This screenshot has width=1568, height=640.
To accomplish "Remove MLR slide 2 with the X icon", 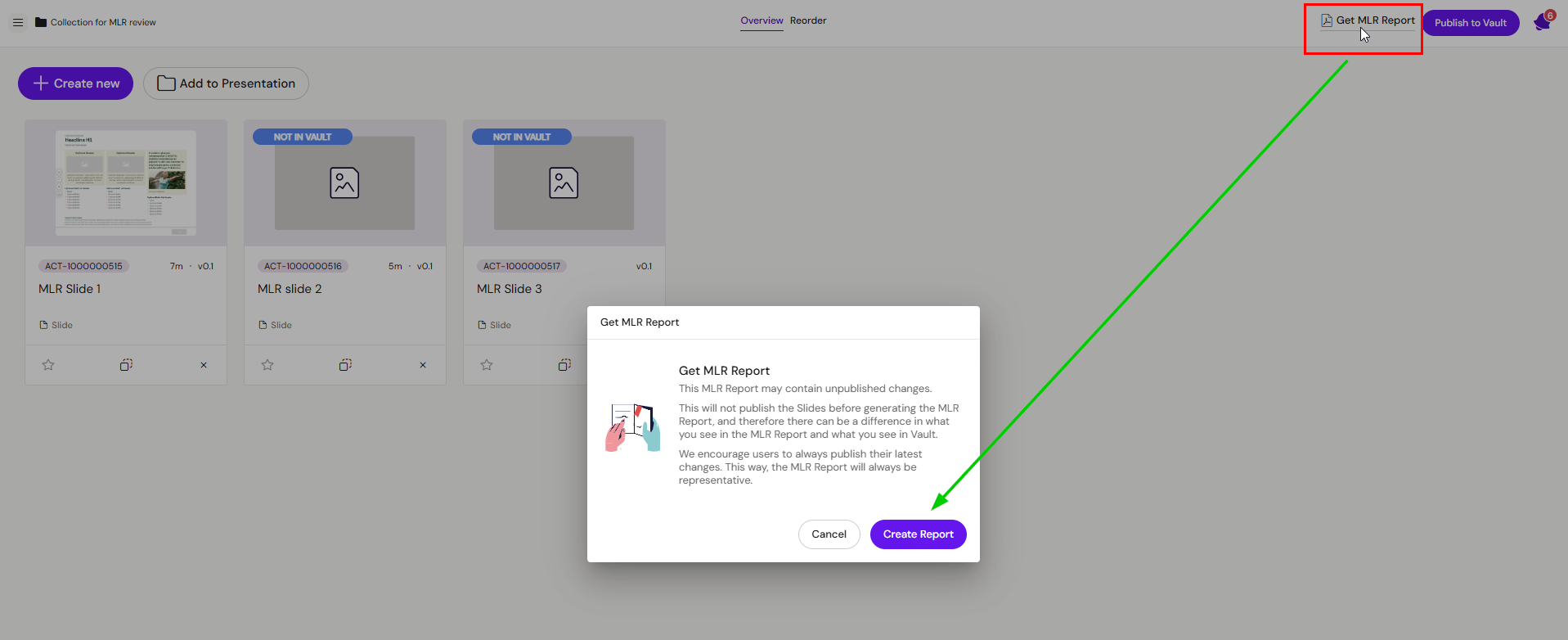I will pos(423,365).
